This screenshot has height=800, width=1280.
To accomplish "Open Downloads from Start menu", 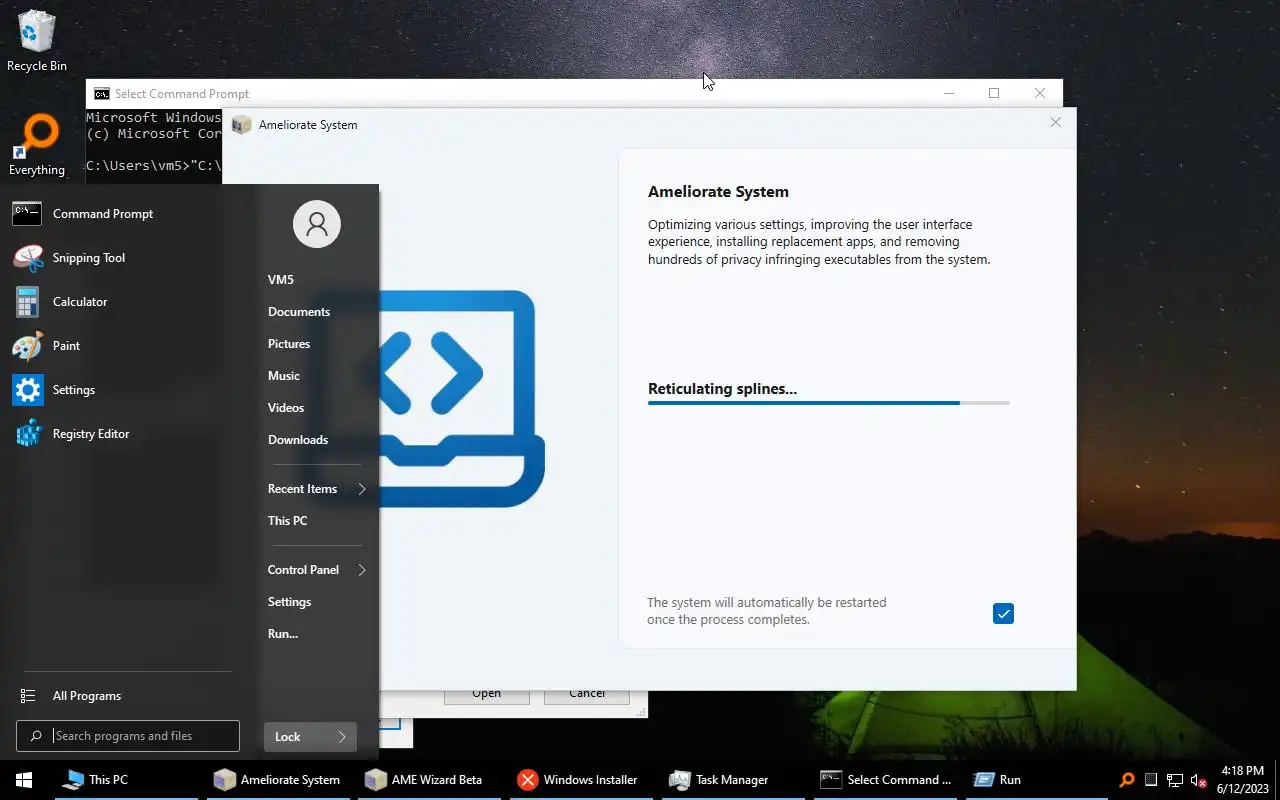I will 298,440.
